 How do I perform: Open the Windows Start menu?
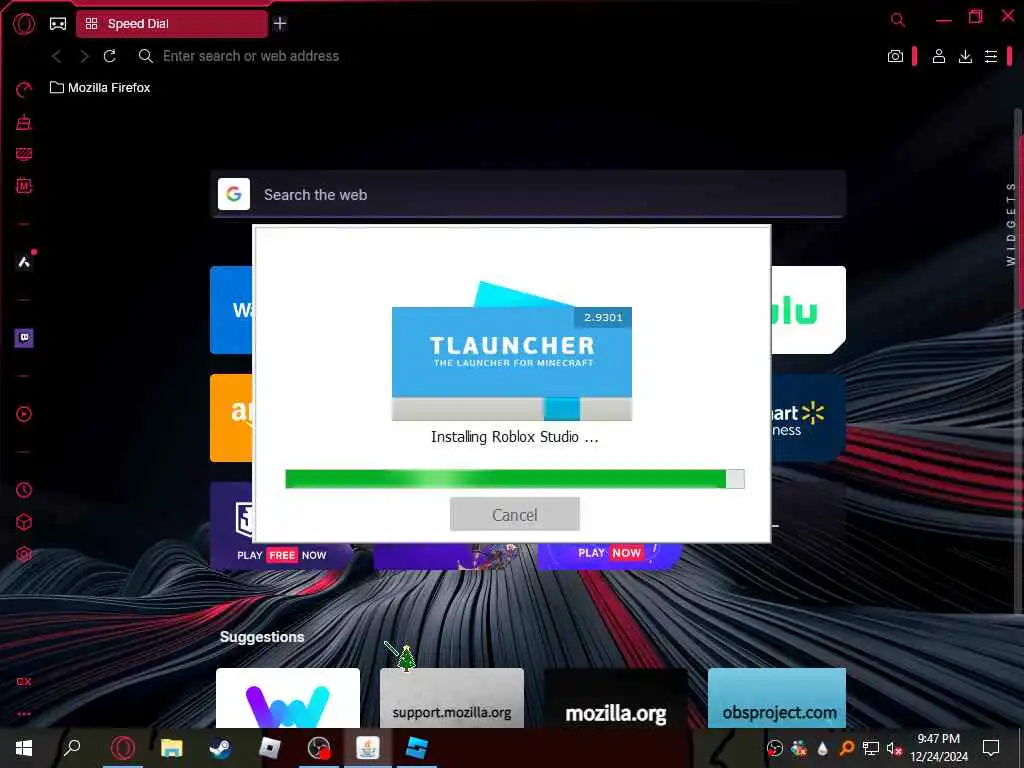24,748
